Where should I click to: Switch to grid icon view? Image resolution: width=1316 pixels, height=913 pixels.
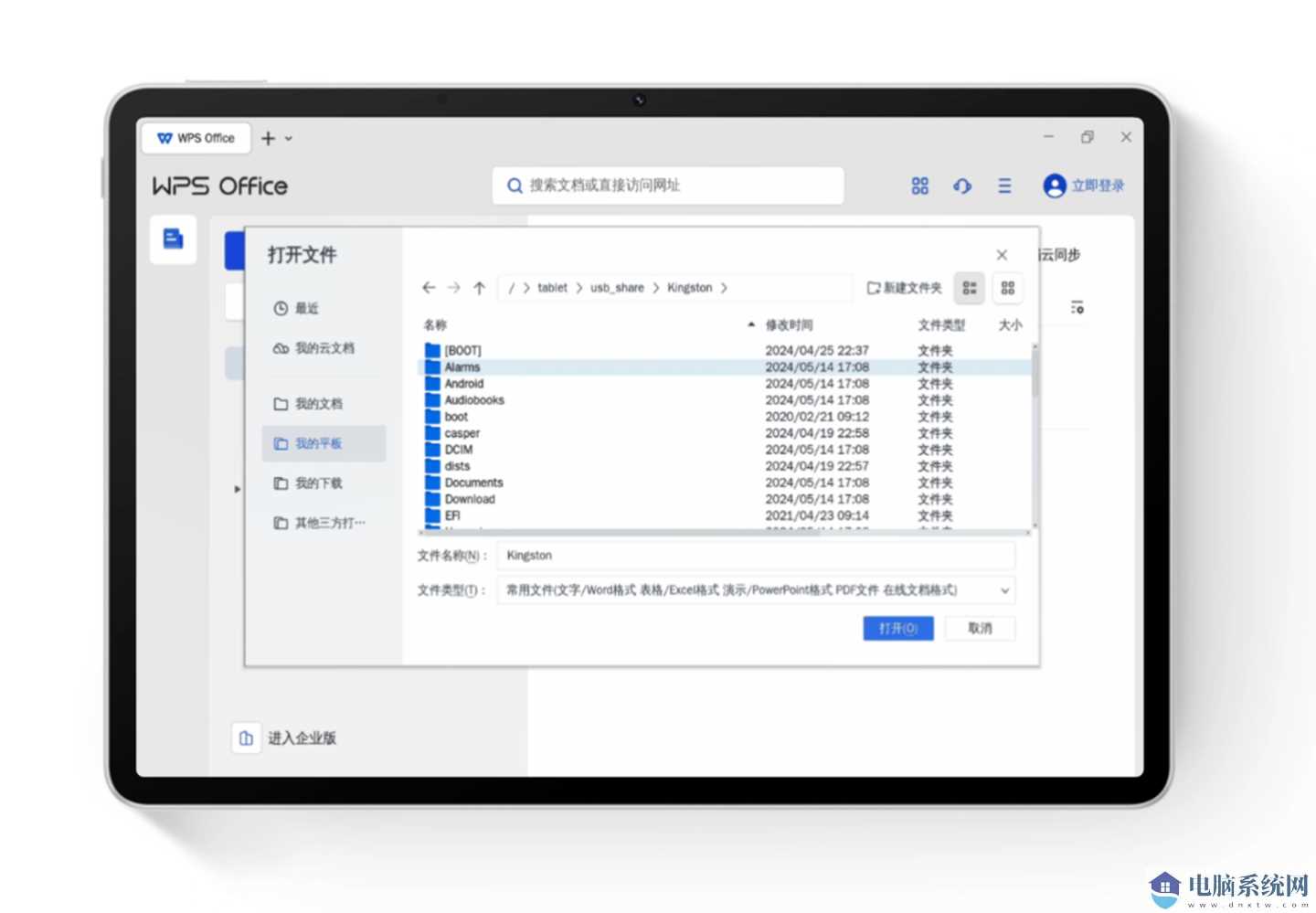1008,288
